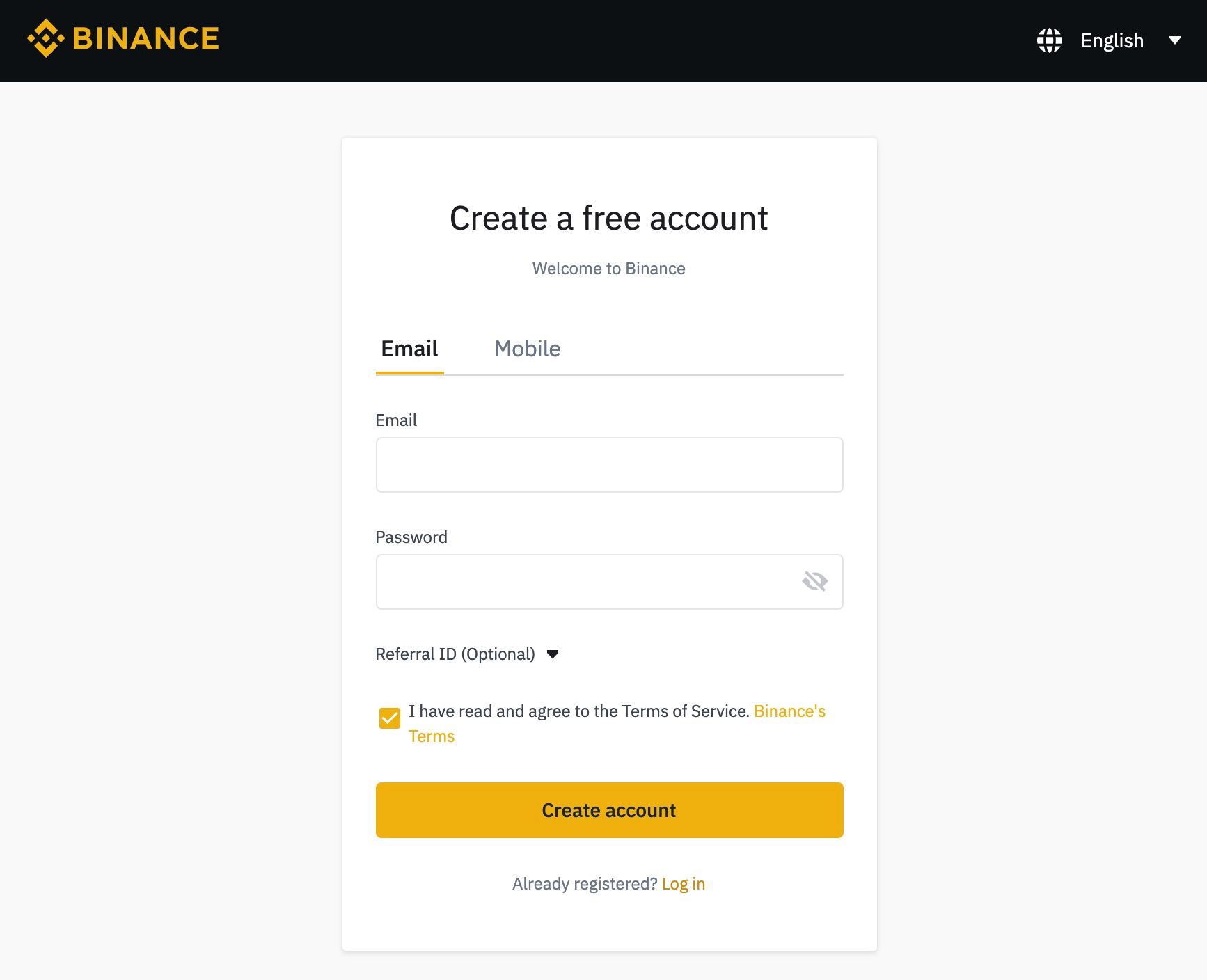This screenshot has height=980, width=1207.
Task: Open the language selection dropdown
Action: click(1175, 40)
